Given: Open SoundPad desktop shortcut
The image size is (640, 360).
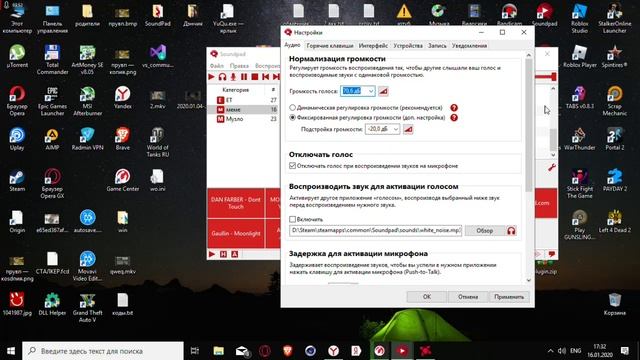Looking at the screenshot, I should pyautogui.click(x=158, y=16).
